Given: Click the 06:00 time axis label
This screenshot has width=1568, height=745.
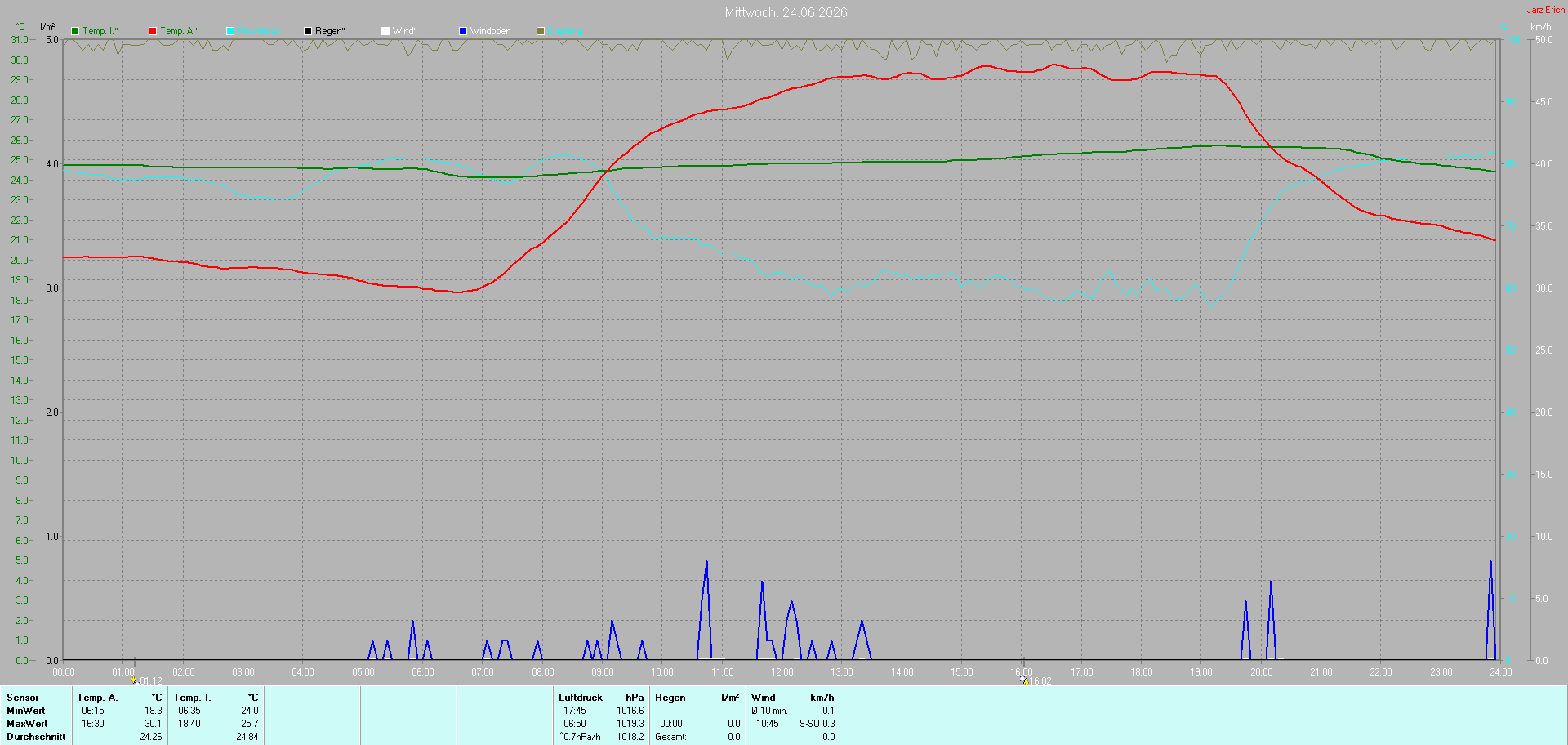Looking at the screenshot, I should click(423, 672).
